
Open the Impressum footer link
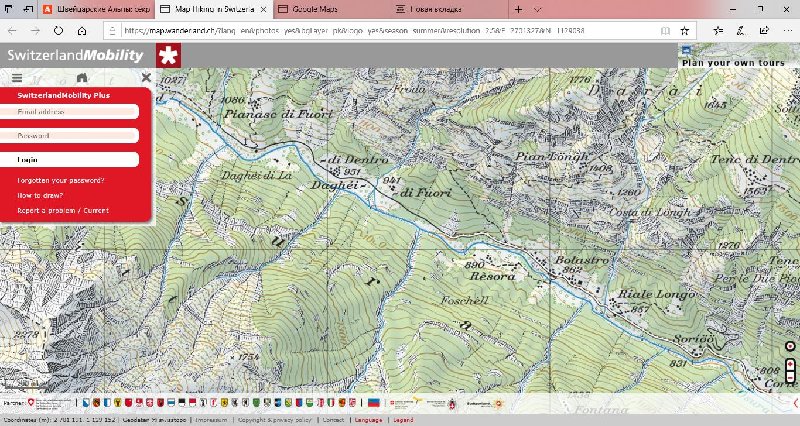pos(211,420)
